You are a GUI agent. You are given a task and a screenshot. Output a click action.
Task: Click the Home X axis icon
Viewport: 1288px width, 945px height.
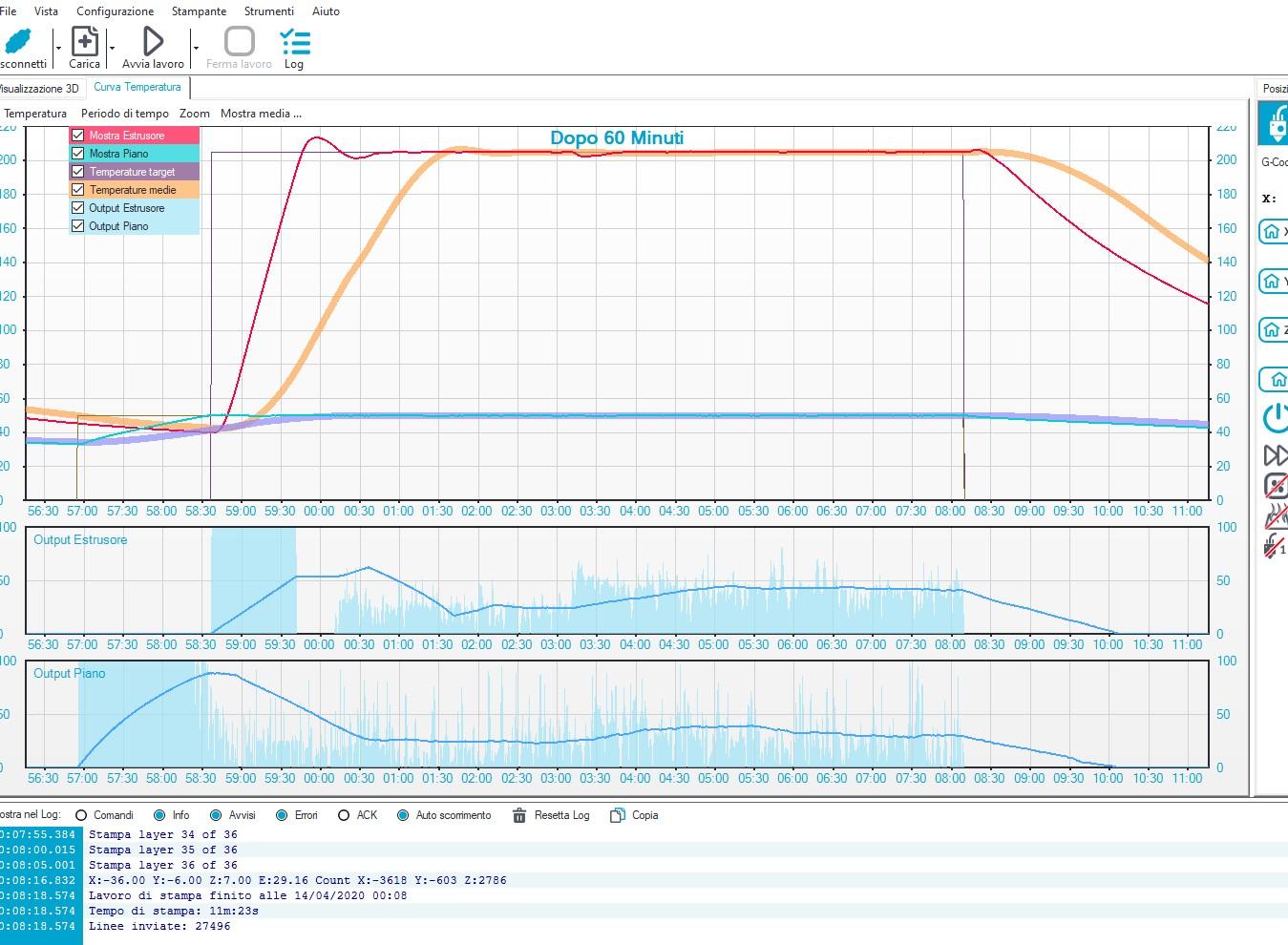(1273, 232)
